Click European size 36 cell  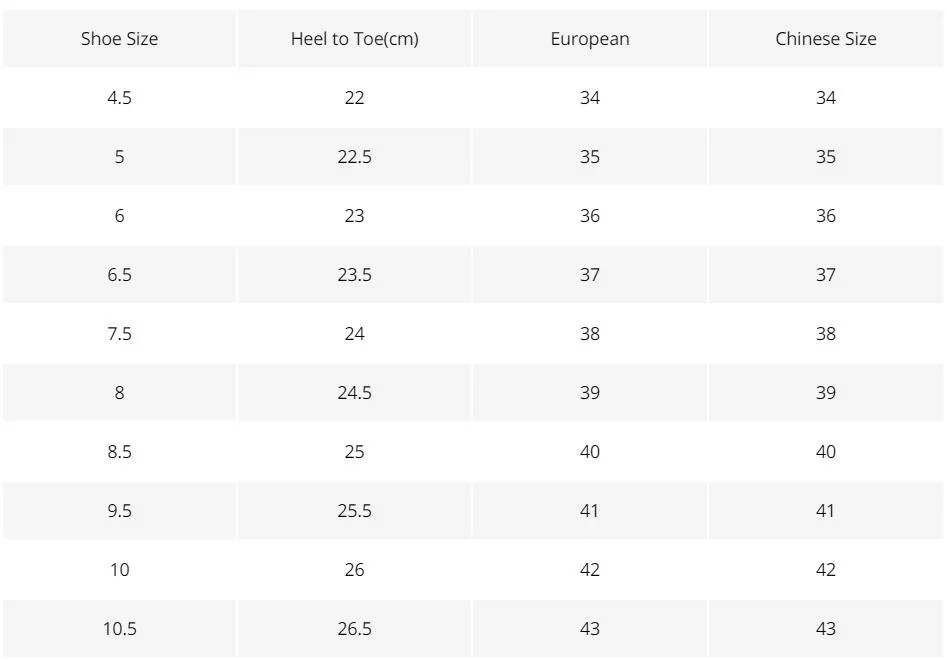coord(590,216)
